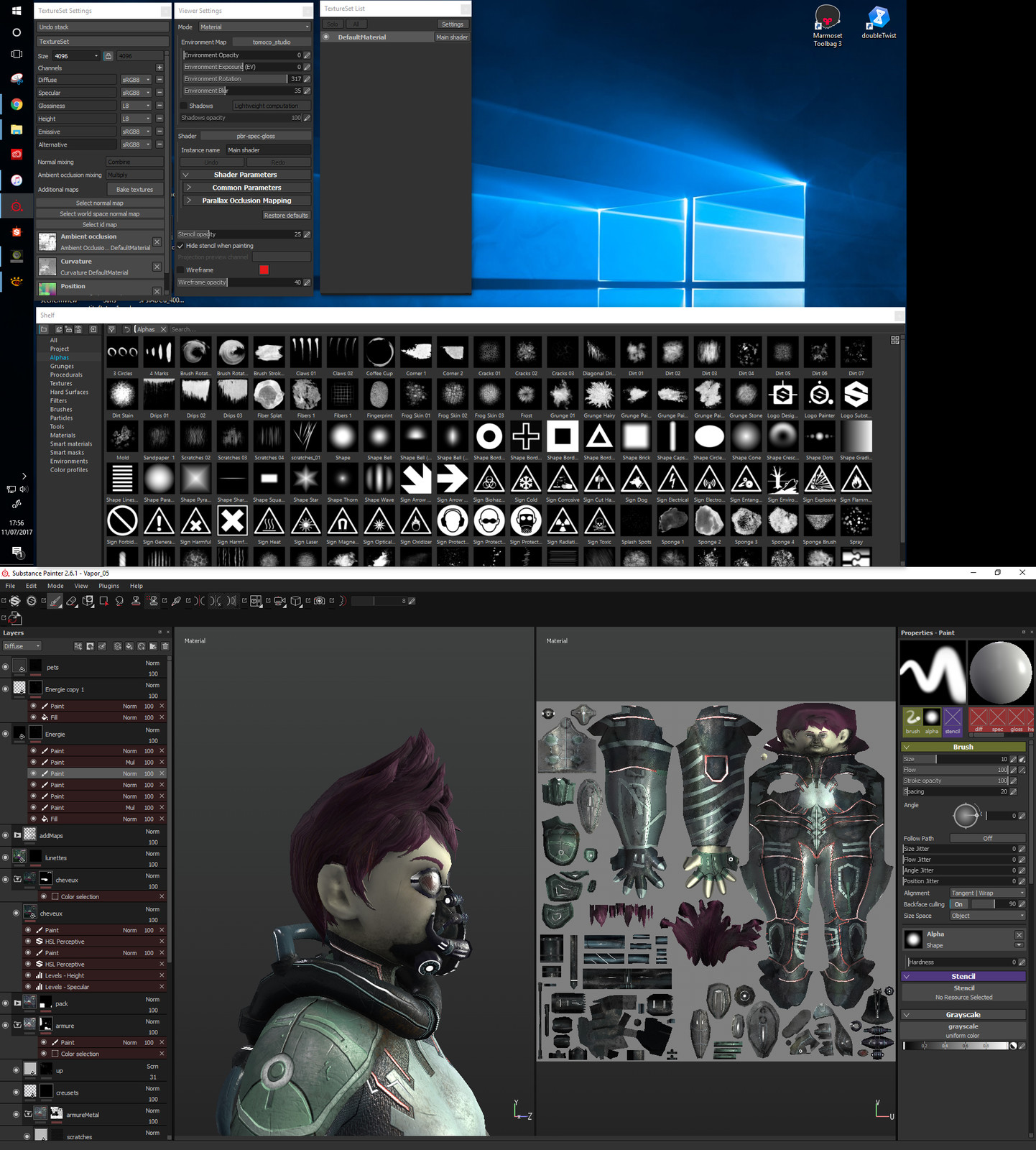Remove the Diffuse channel with minus icon
Screen dimensions: 1036x1150
pyautogui.click(x=159, y=80)
